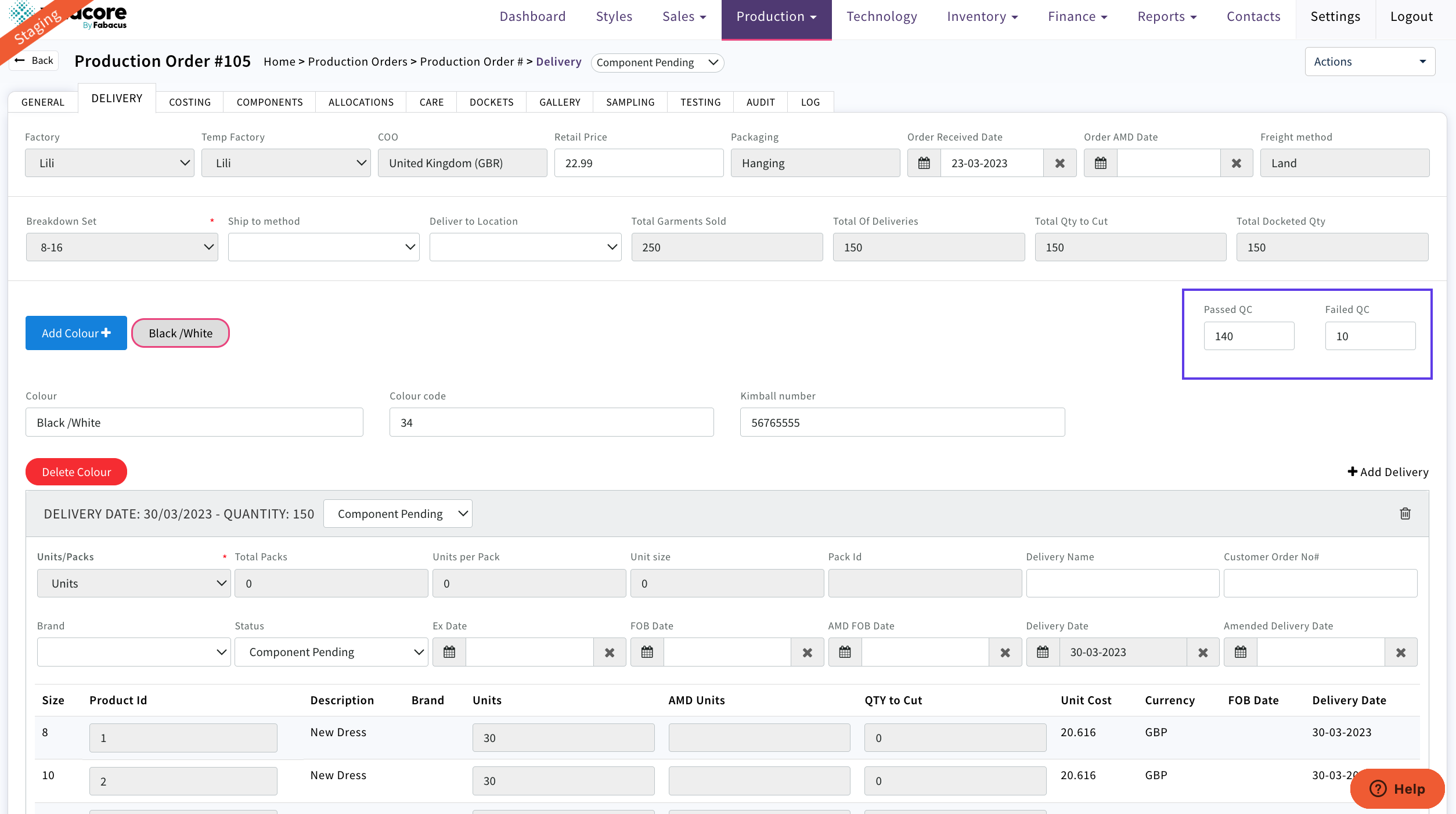Screen dimensions: 1456x814
Task: Expand Units/Packs selector
Action: pos(134,584)
